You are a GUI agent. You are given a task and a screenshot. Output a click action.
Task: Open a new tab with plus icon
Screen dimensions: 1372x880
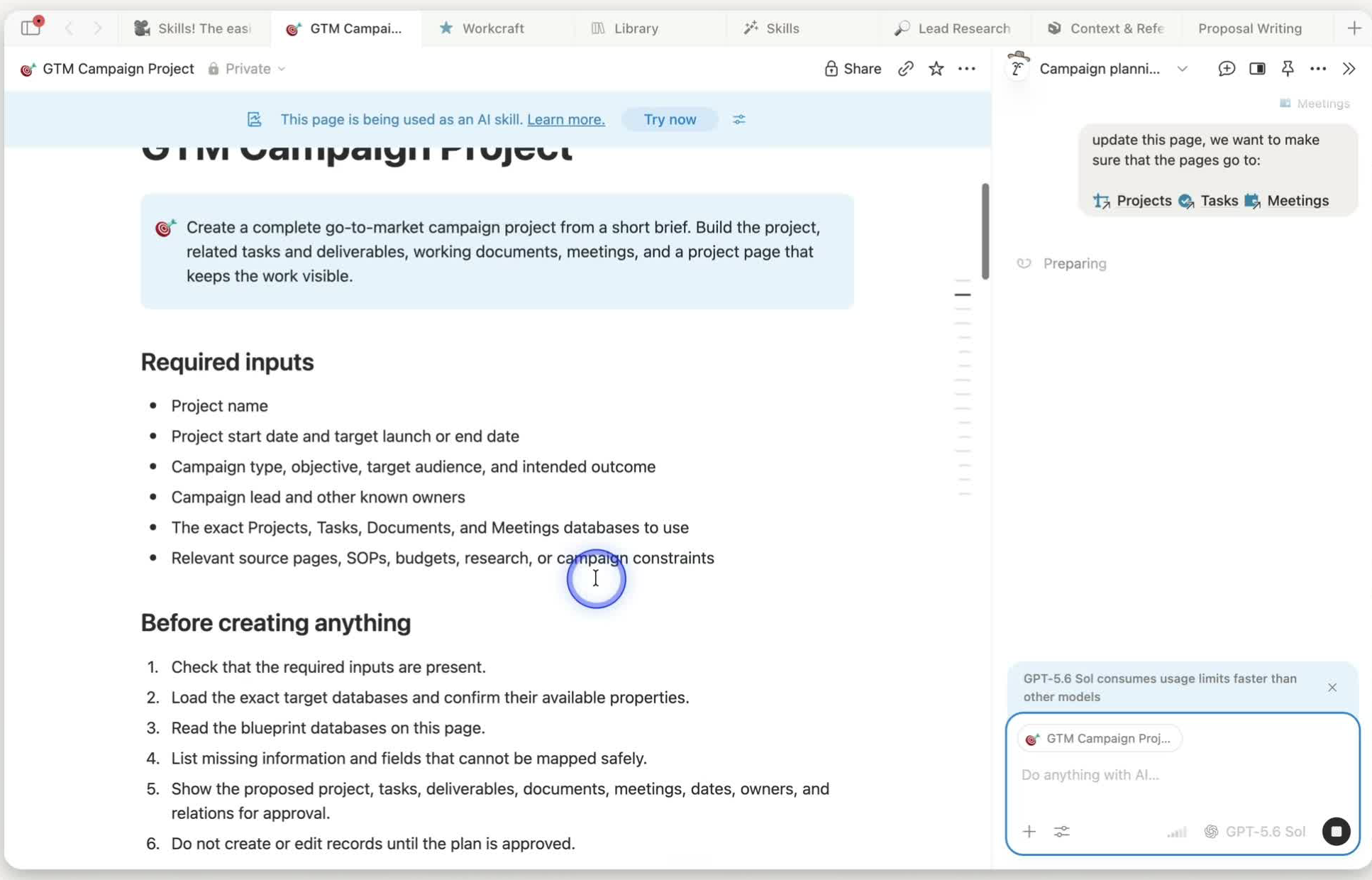click(1354, 28)
